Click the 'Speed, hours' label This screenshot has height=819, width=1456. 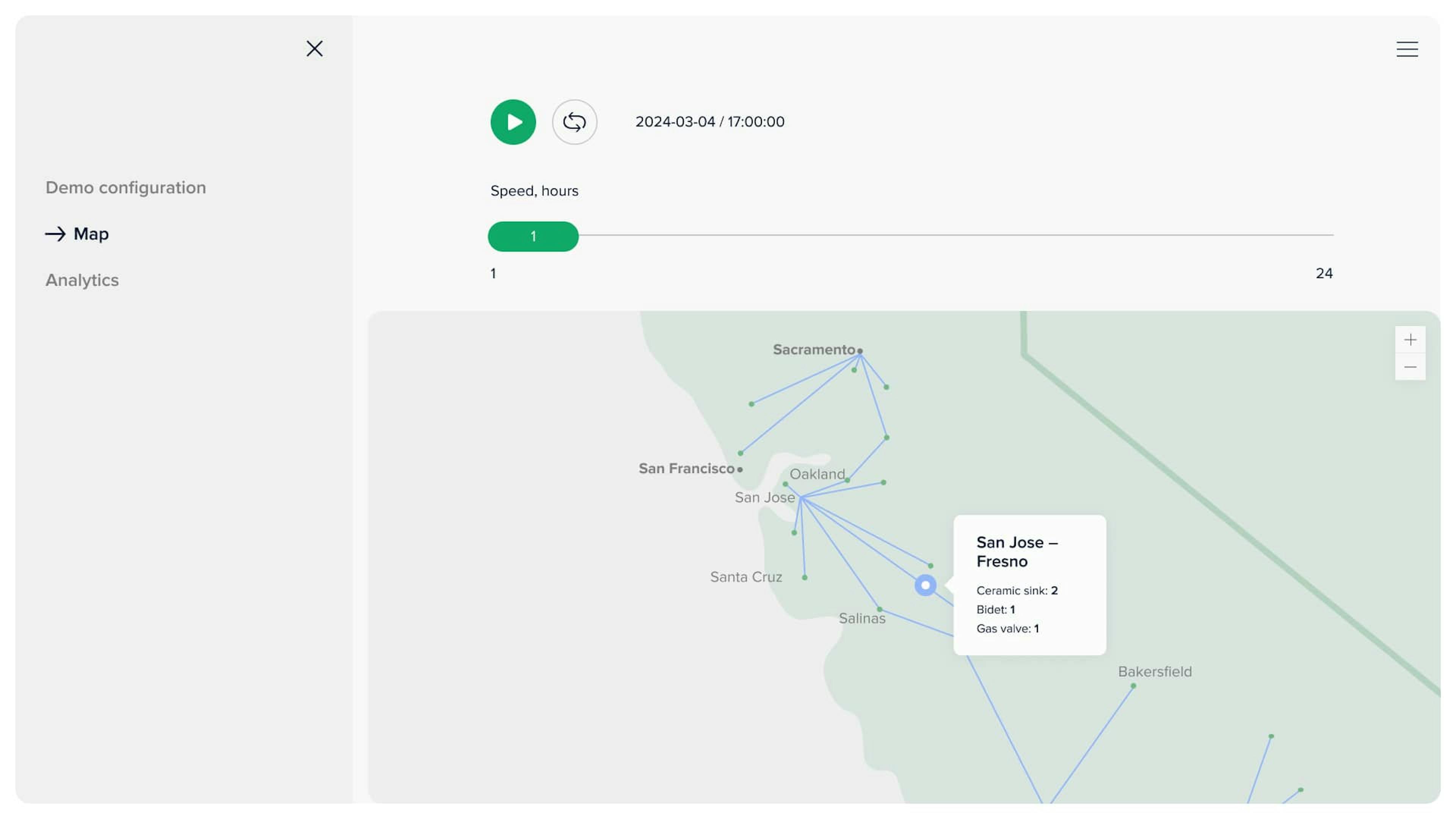pyautogui.click(x=534, y=191)
